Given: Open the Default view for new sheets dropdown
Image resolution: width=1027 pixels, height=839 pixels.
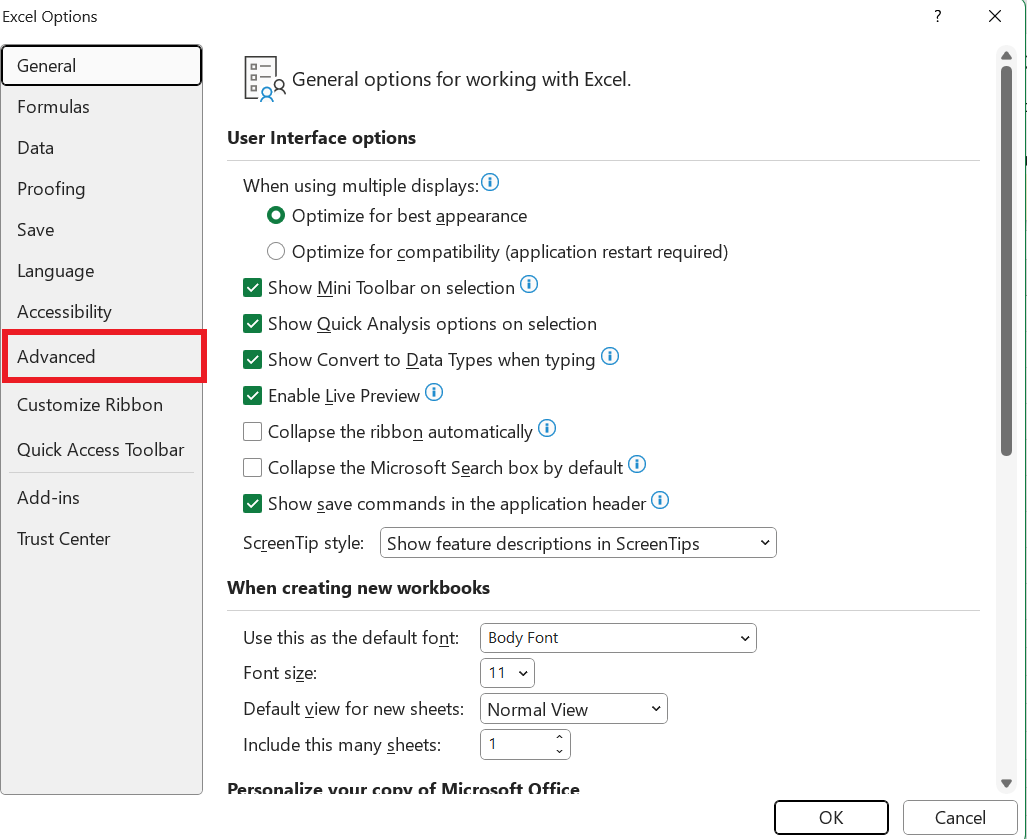Looking at the screenshot, I should tap(573, 708).
